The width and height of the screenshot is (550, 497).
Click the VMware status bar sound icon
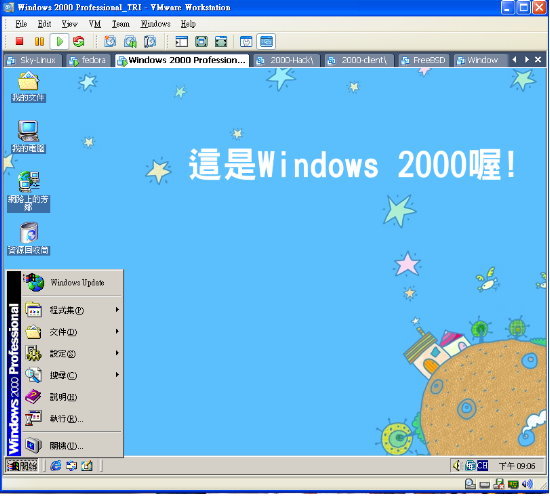tap(527, 484)
